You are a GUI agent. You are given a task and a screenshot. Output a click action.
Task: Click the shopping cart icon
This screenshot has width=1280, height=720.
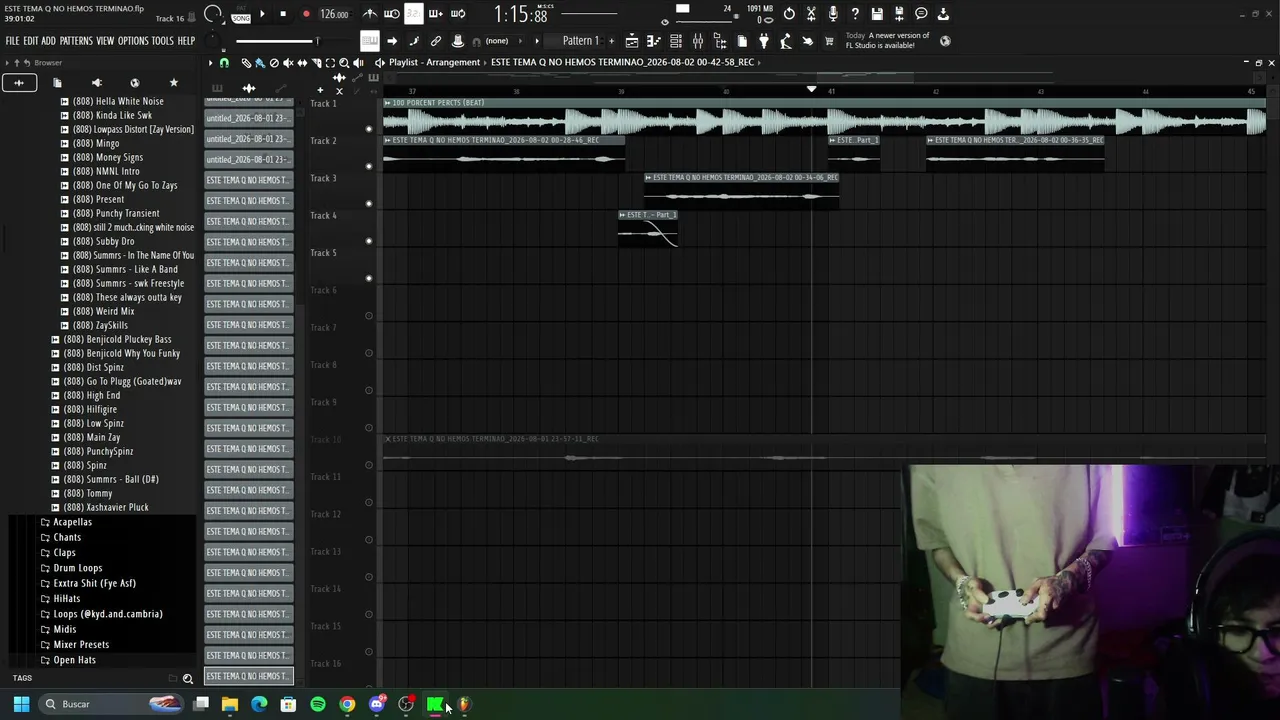pos(828,41)
